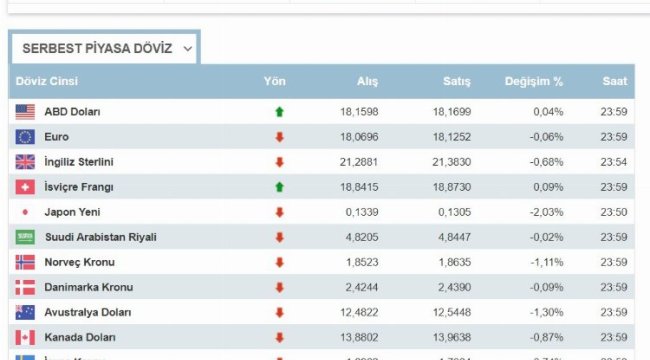
Task: Click red down arrow for İngiliz Sterlini
Action: pyautogui.click(x=279, y=162)
